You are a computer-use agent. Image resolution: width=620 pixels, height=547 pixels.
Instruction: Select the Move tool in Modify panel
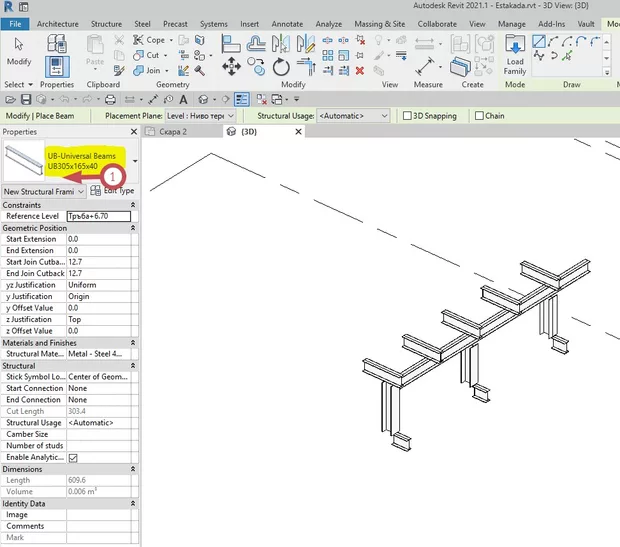tap(230, 66)
